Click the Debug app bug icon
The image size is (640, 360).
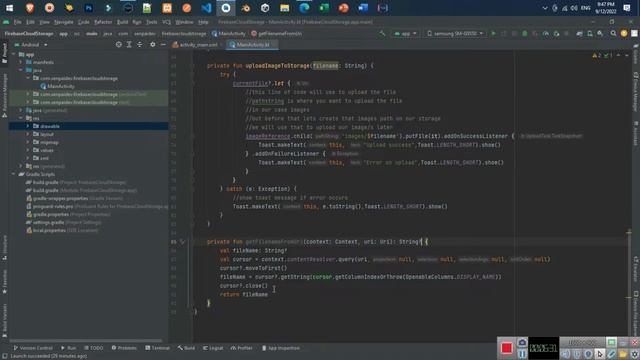[525, 33]
